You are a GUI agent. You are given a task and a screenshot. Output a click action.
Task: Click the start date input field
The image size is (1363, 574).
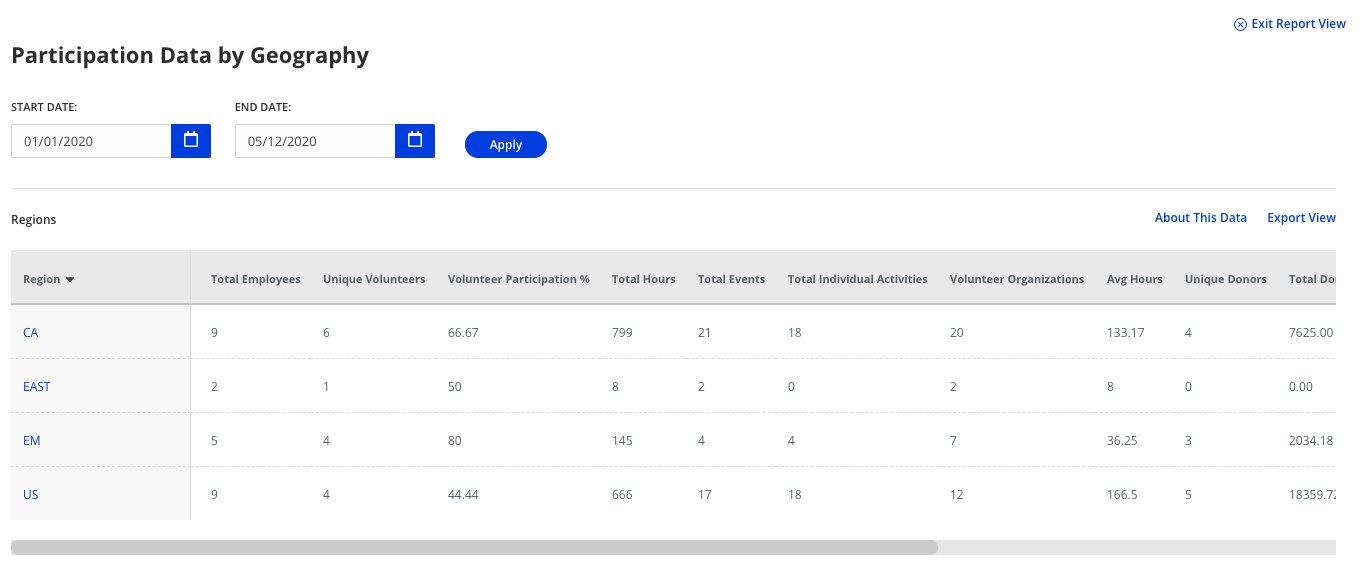[92, 141]
